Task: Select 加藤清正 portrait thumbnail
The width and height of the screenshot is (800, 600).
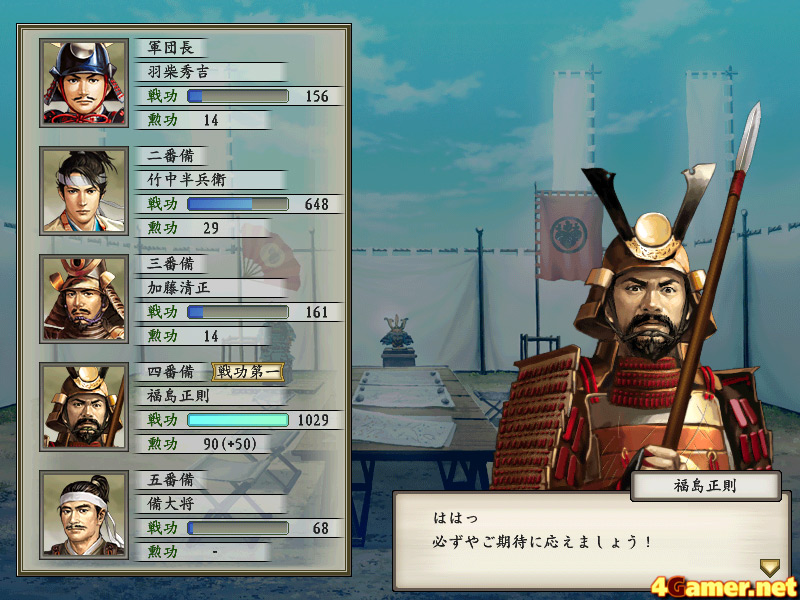Action: 84,299
